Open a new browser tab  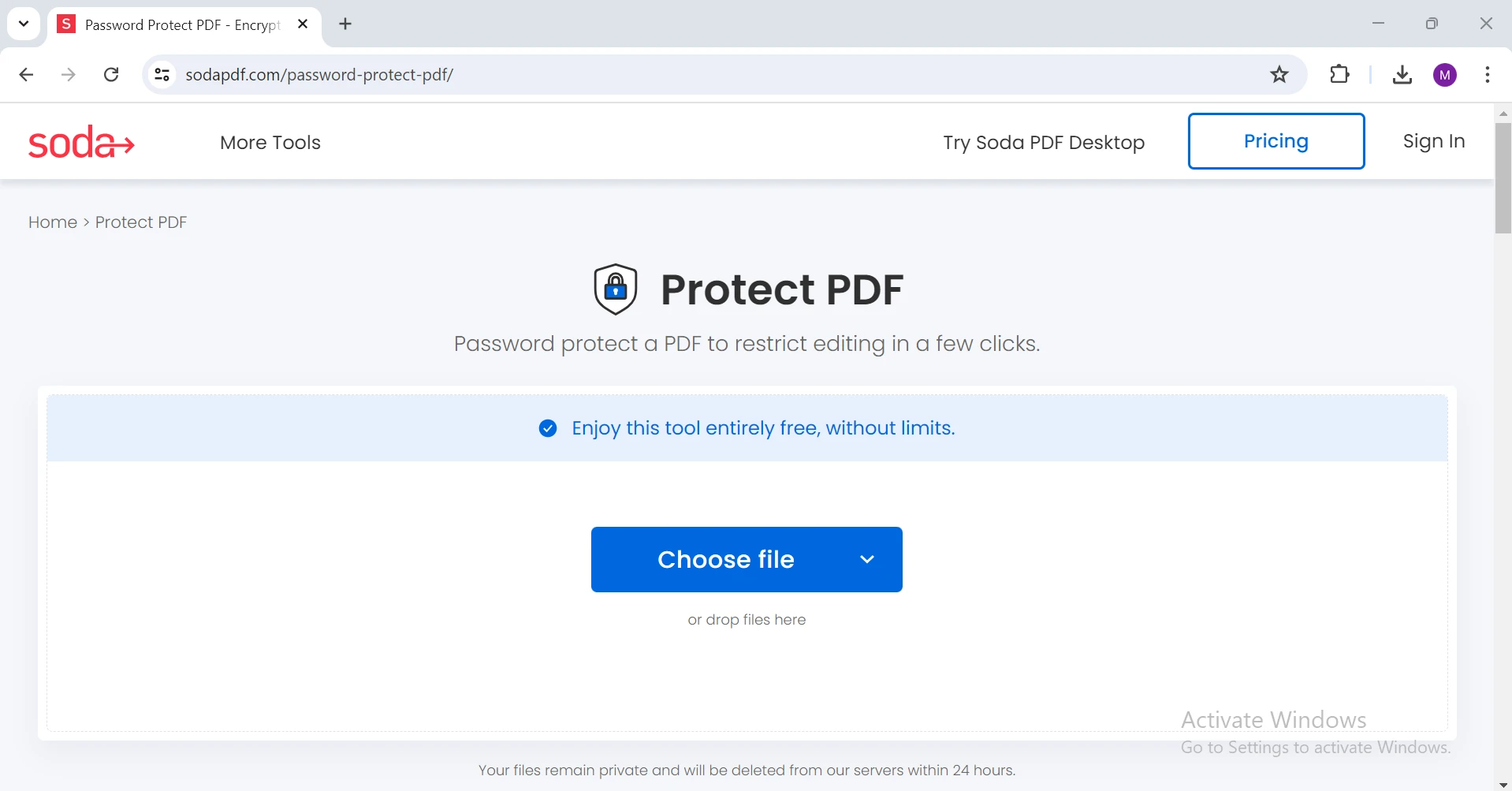345,24
